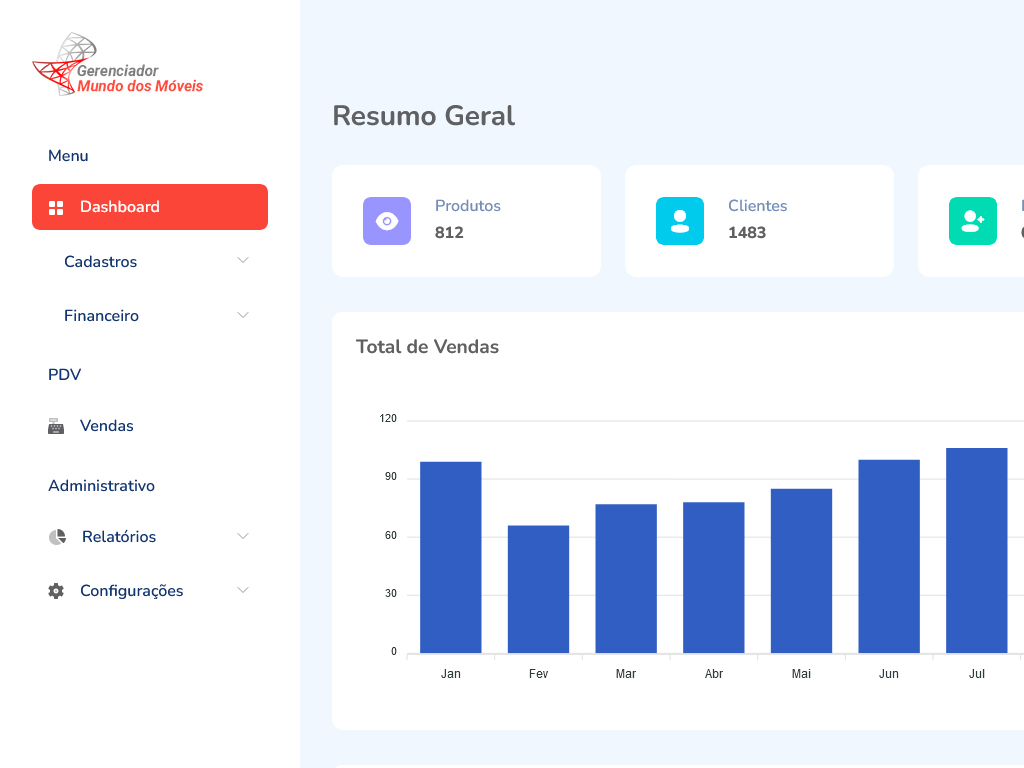Screen dimensions: 1024x768
Task: Click the Clientes 1483 summary card
Action: click(x=759, y=221)
